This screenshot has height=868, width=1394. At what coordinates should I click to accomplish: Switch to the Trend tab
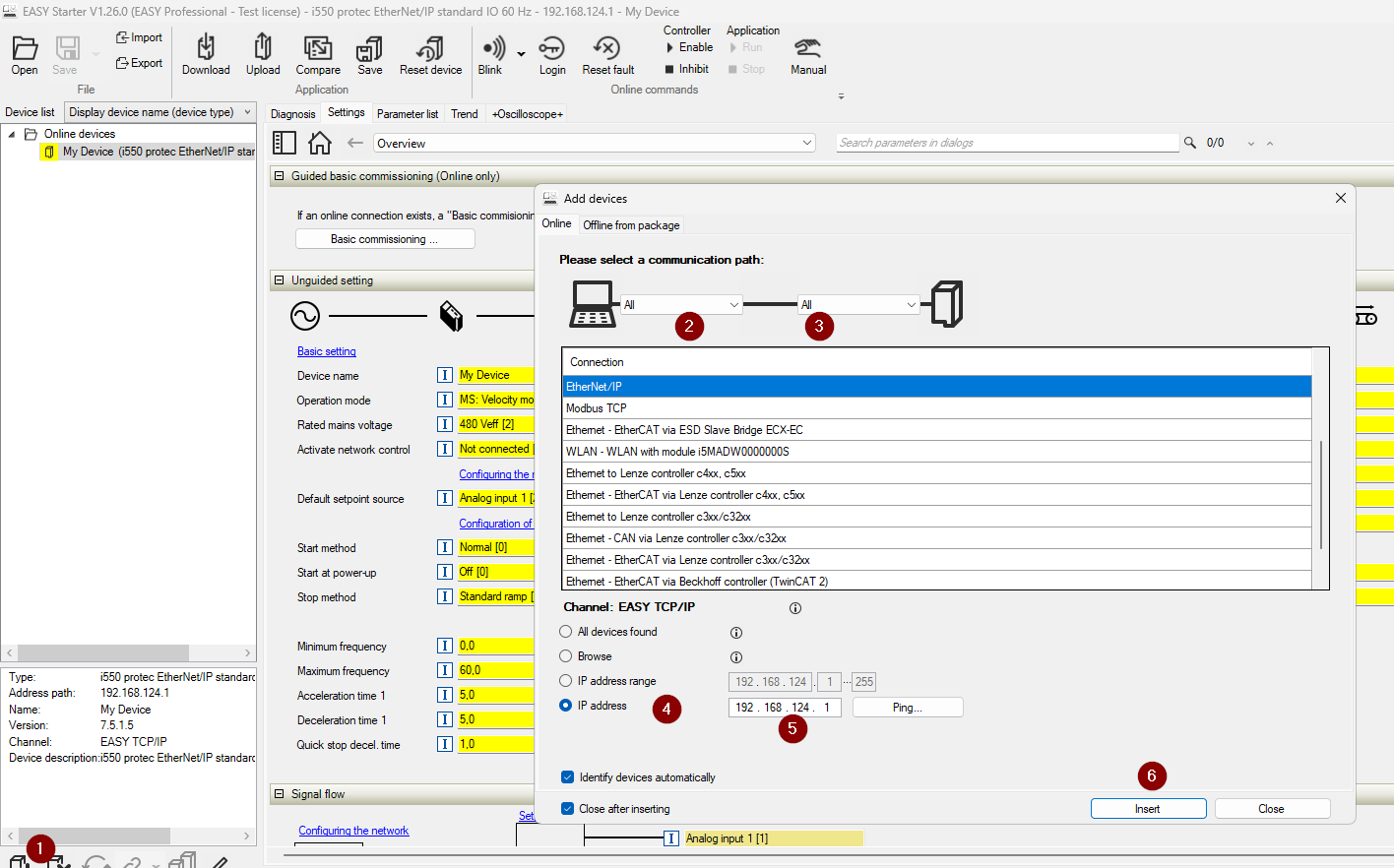point(465,114)
